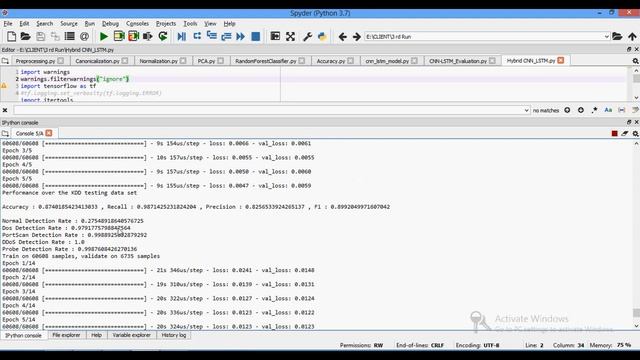
Task: Run the file with the green play icon
Action: click(x=104, y=36)
